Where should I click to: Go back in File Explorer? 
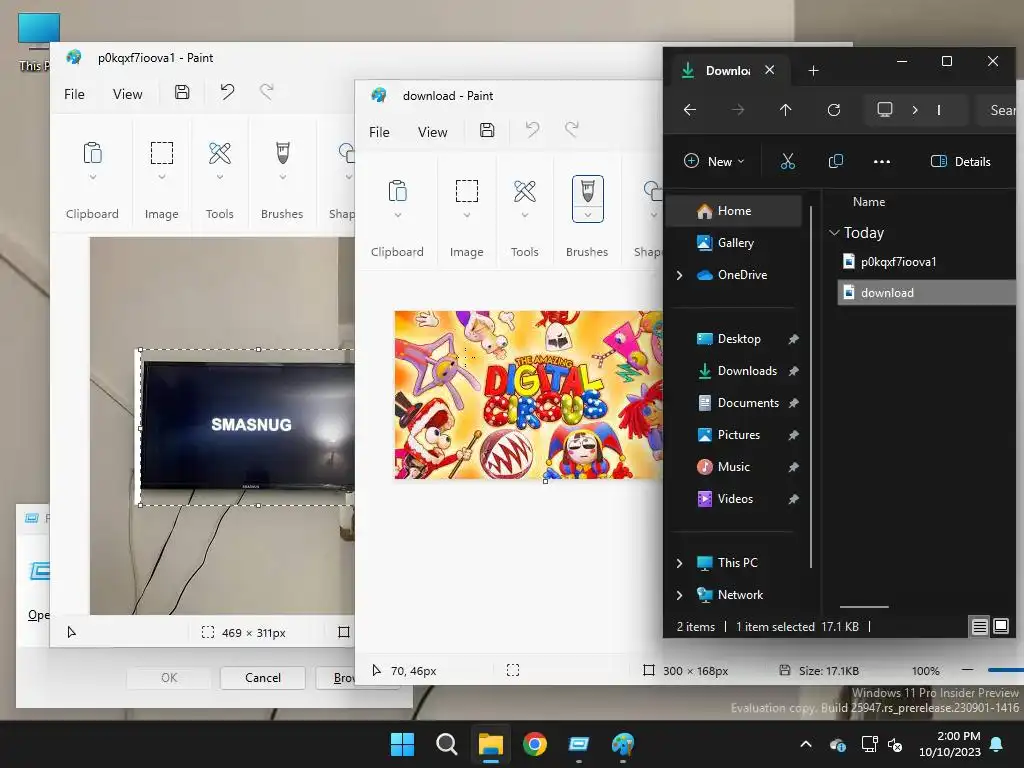click(690, 110)
